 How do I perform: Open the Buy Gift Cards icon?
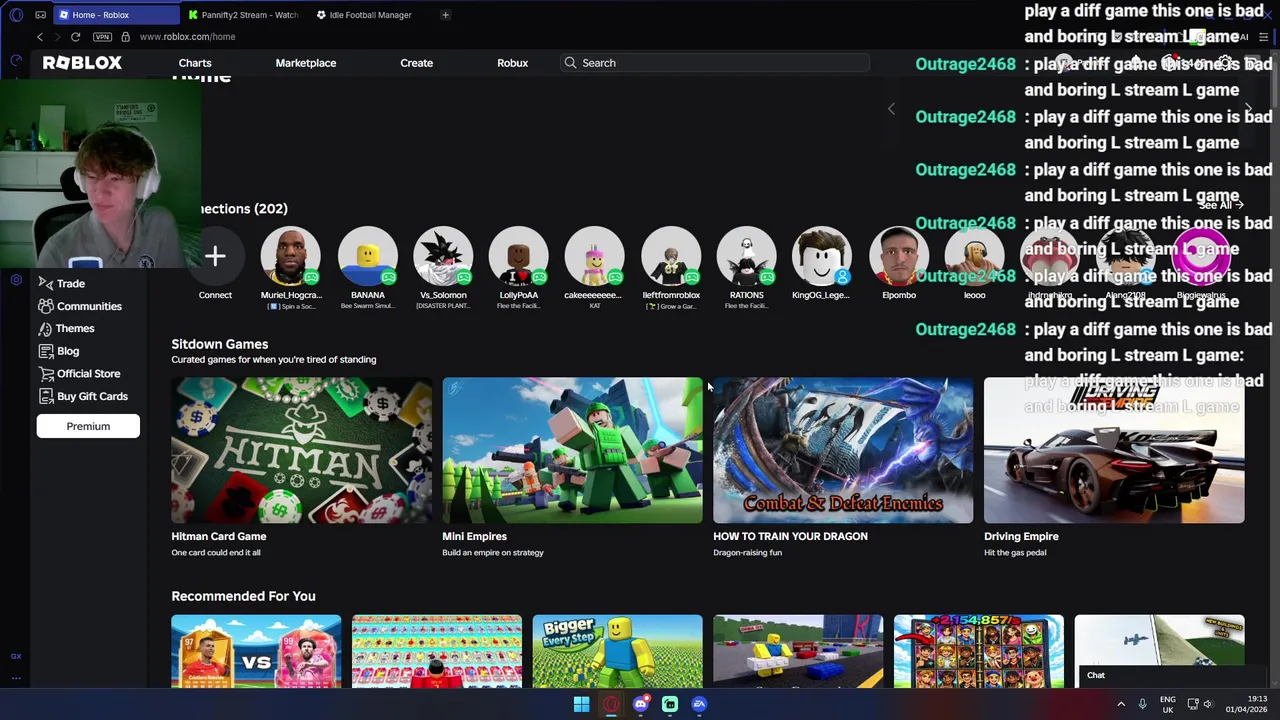45,396
